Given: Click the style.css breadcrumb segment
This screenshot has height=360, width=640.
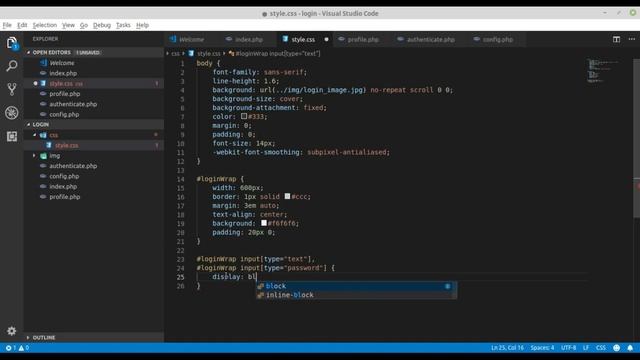Looking at the screenshot, I should [209, 53].
